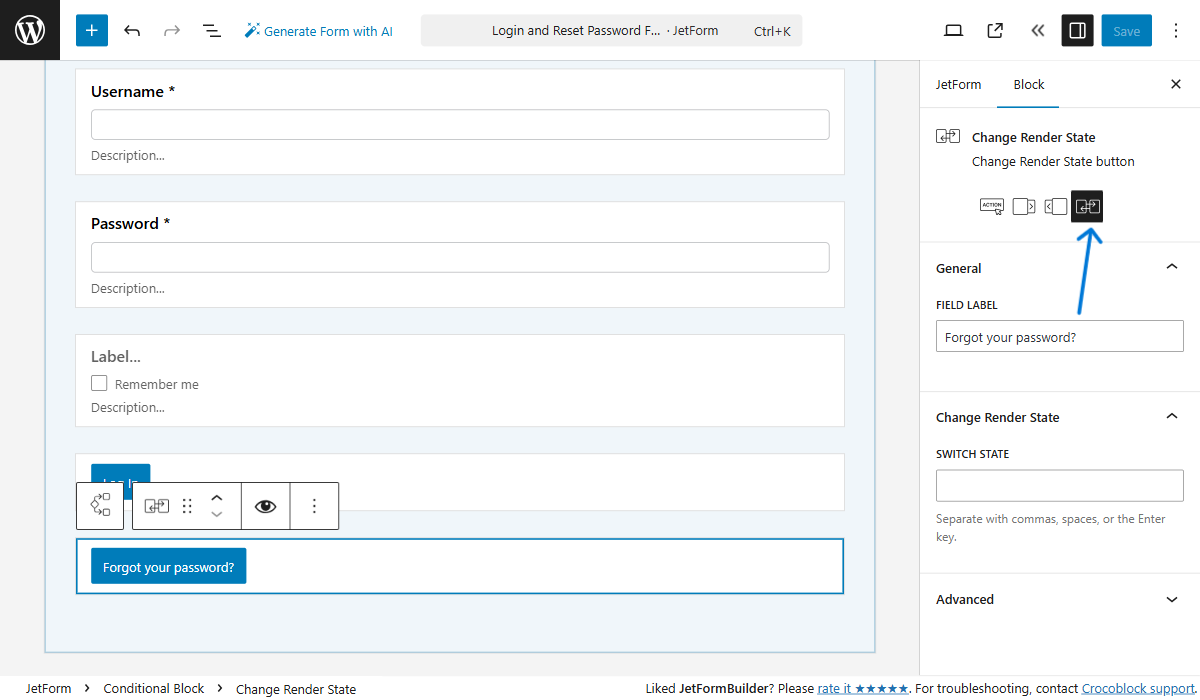Select the parent Conditional Block from block toolbar
1200x700 pixels.
(x=100, y=505)
